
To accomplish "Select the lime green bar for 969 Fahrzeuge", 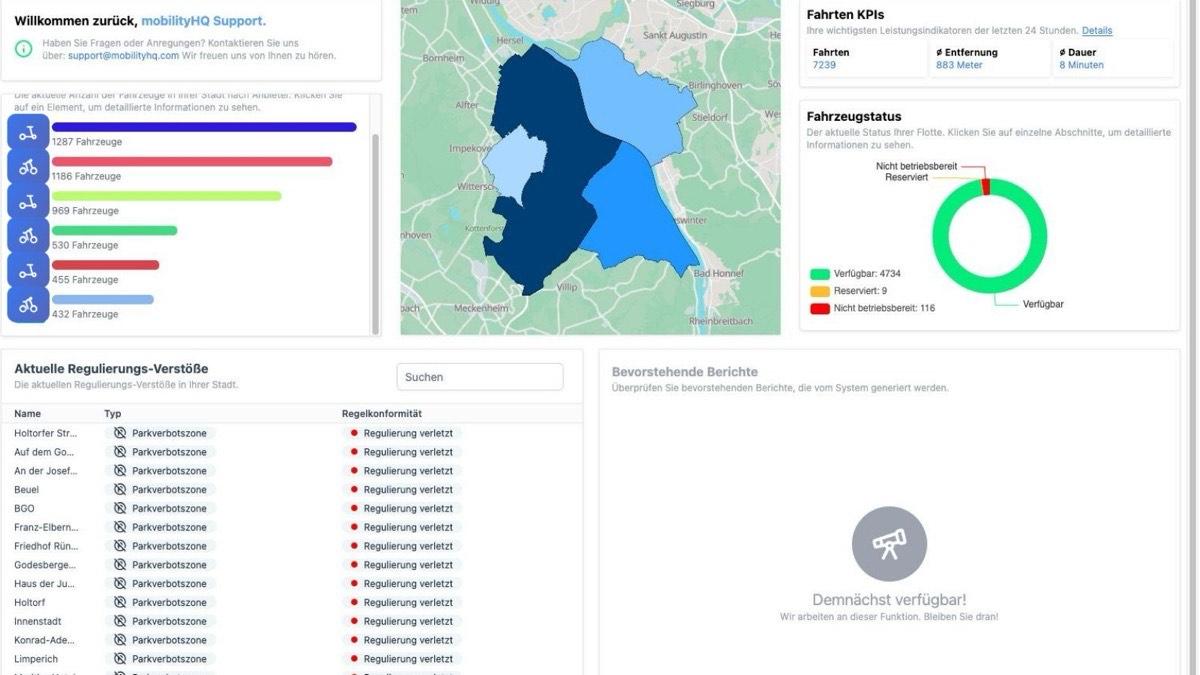I will click(x=167, y=196).
